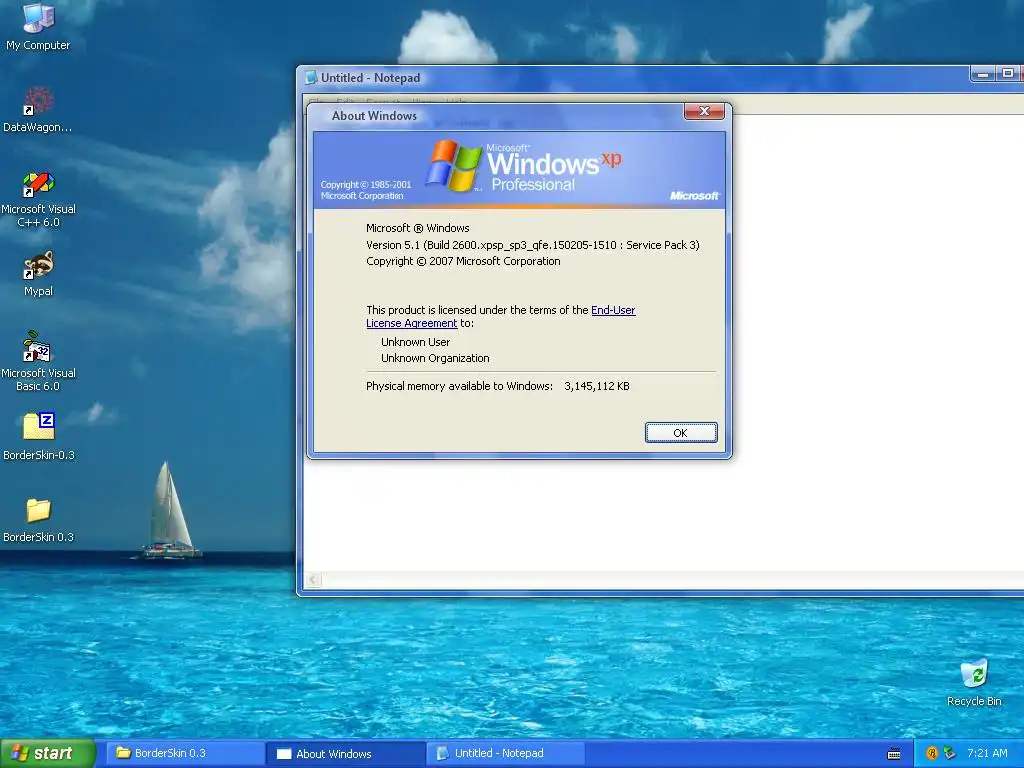Click the 'Unknown User' text

(x=415, y=342)
